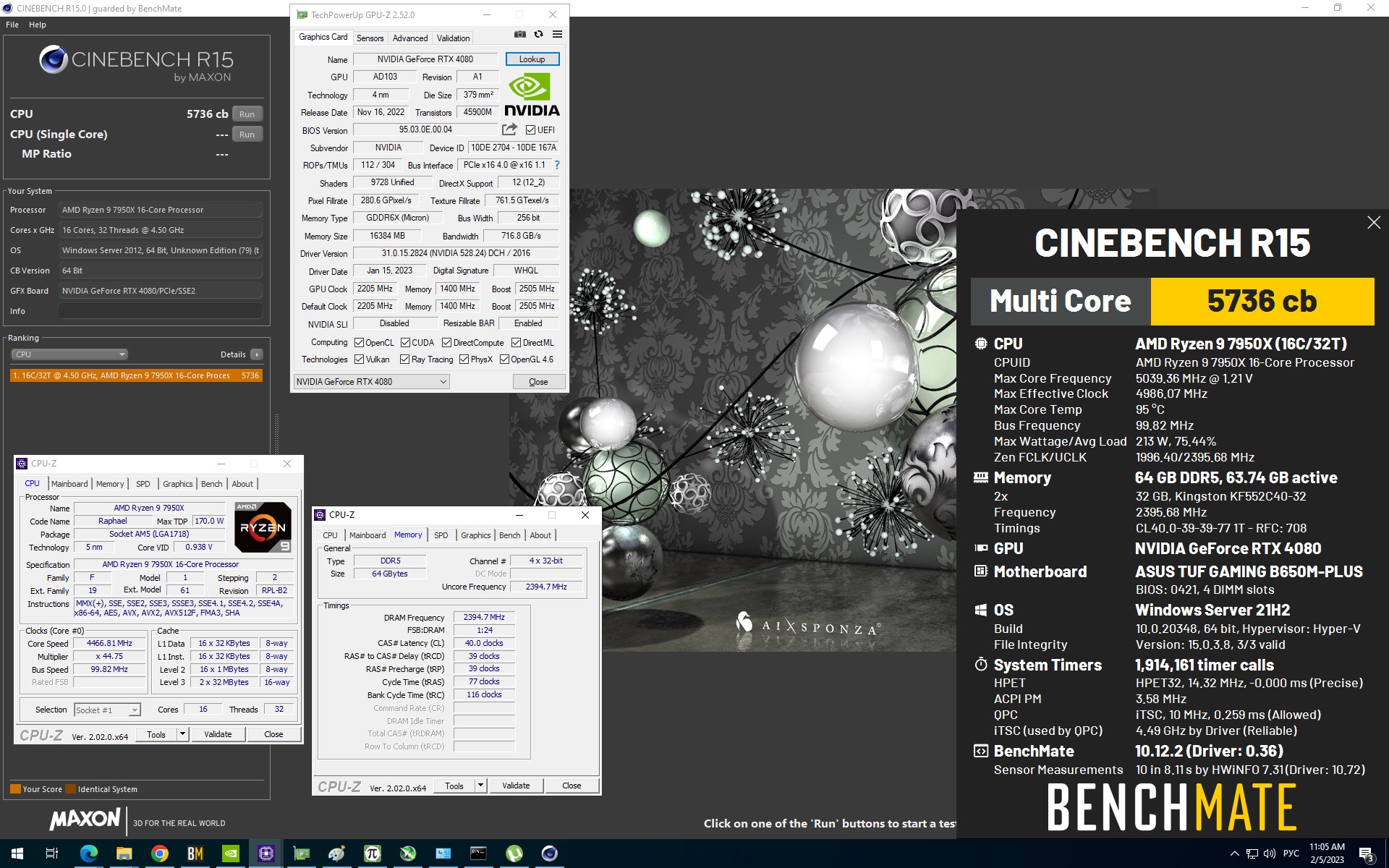Viewport: 1389px width, 868px height.
Task: Toggle the UEFI checkbox in GPU-Z
Action: coord(531,130)
